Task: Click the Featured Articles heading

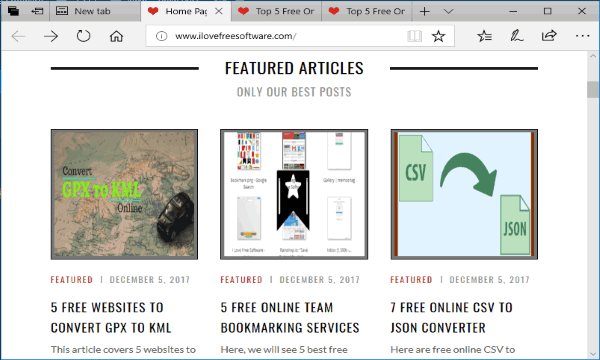Action: [x=294, y=68]
